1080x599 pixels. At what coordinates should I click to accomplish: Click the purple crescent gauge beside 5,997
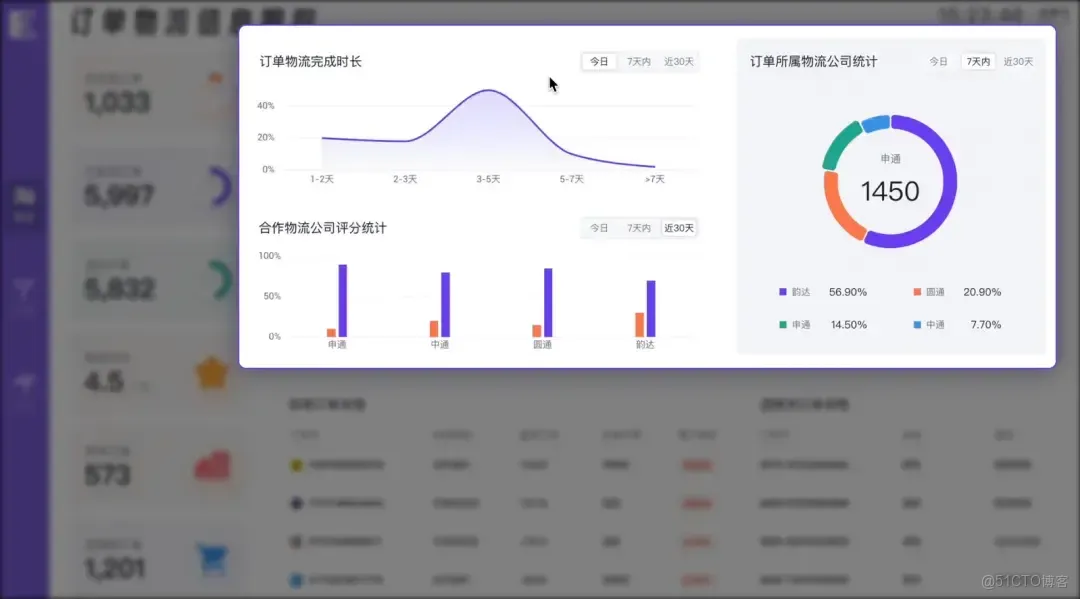[x=218, y=187]
